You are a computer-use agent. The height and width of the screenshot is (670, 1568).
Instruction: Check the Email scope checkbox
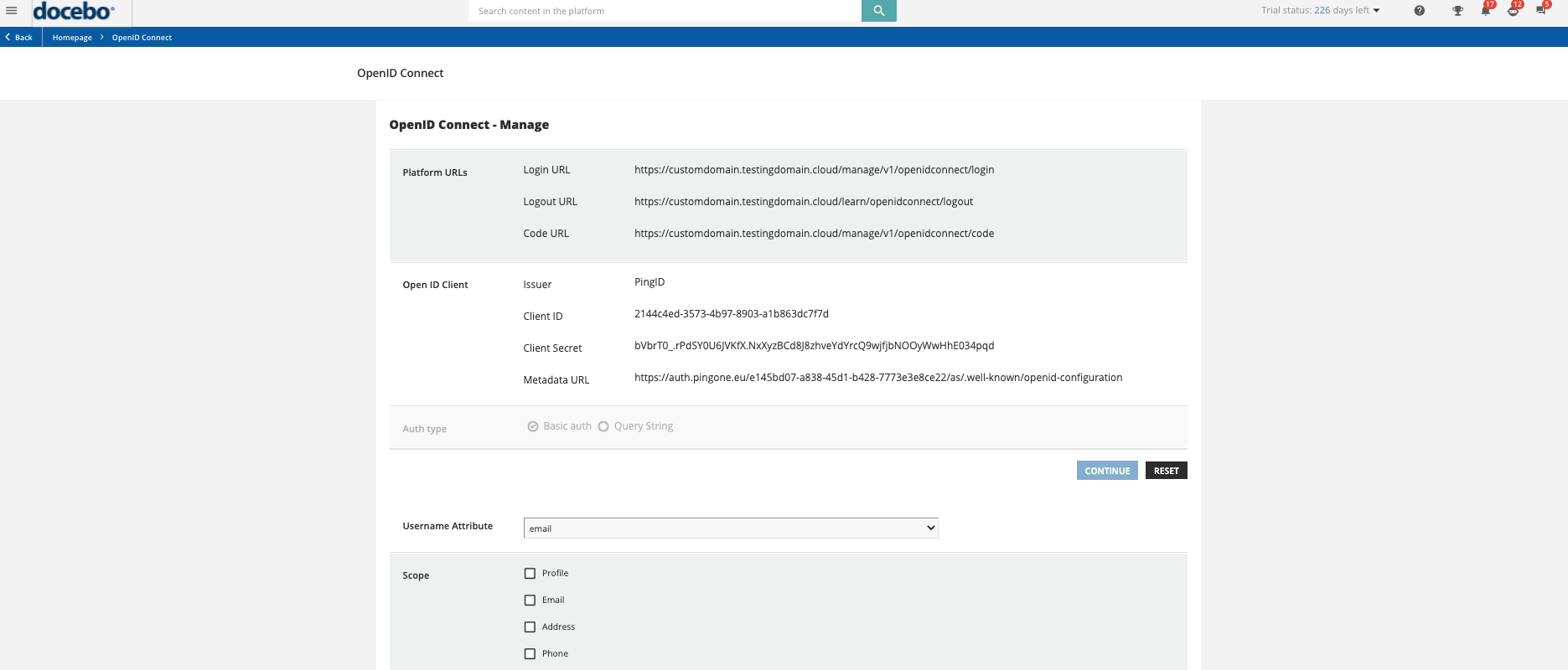click(530, 600)
